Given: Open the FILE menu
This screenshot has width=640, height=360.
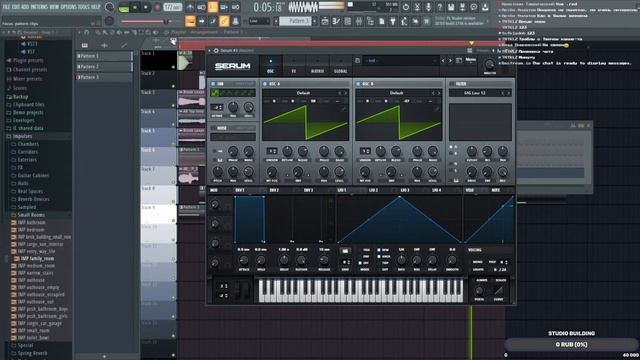Looking at the screenshot, I should click(x=7, y=7).
